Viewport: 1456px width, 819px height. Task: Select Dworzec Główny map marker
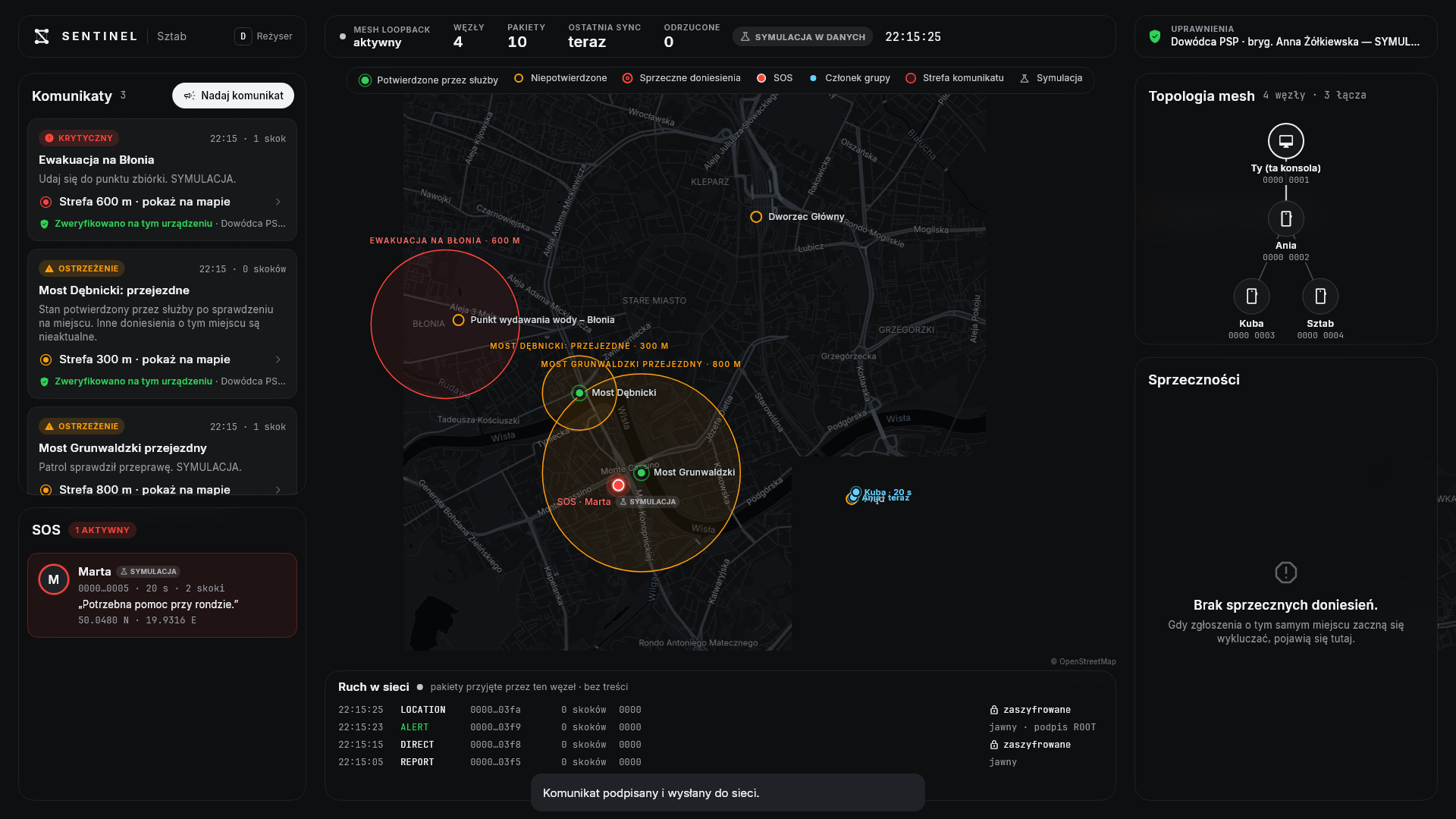click(x=756, y=217)
